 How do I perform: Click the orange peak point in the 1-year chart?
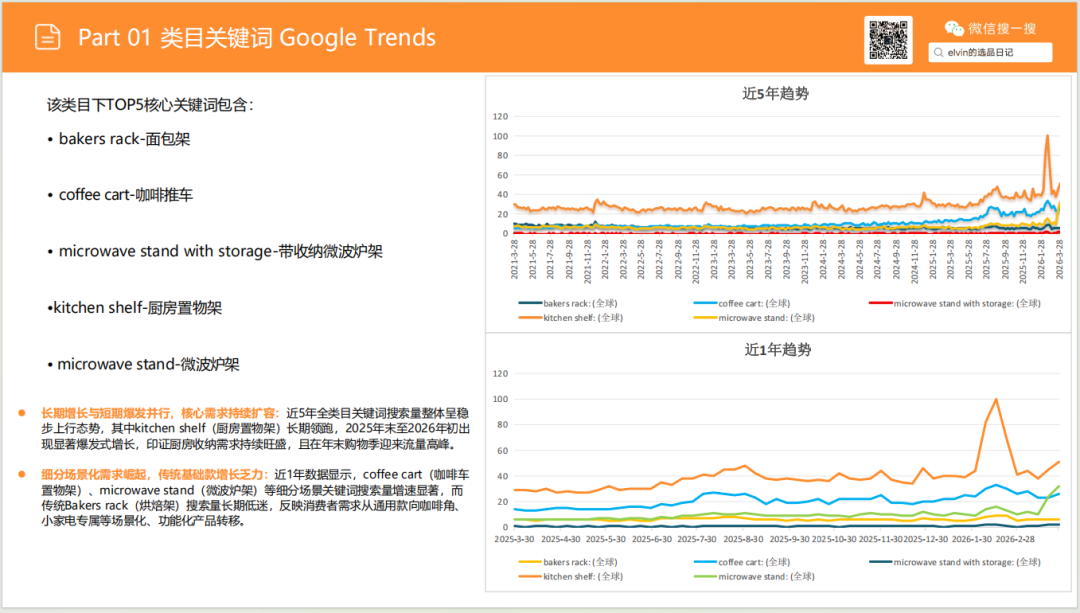995,399
